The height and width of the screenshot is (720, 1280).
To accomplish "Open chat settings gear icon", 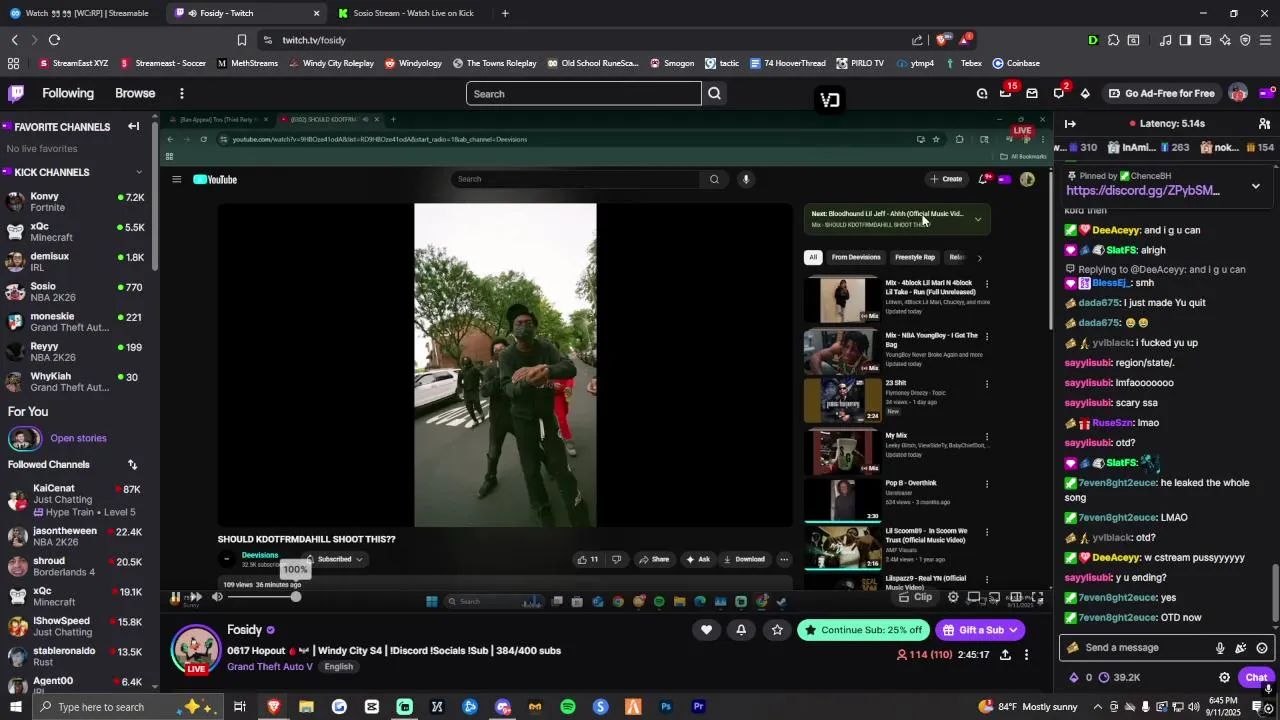I will (x=1224, y=677).
